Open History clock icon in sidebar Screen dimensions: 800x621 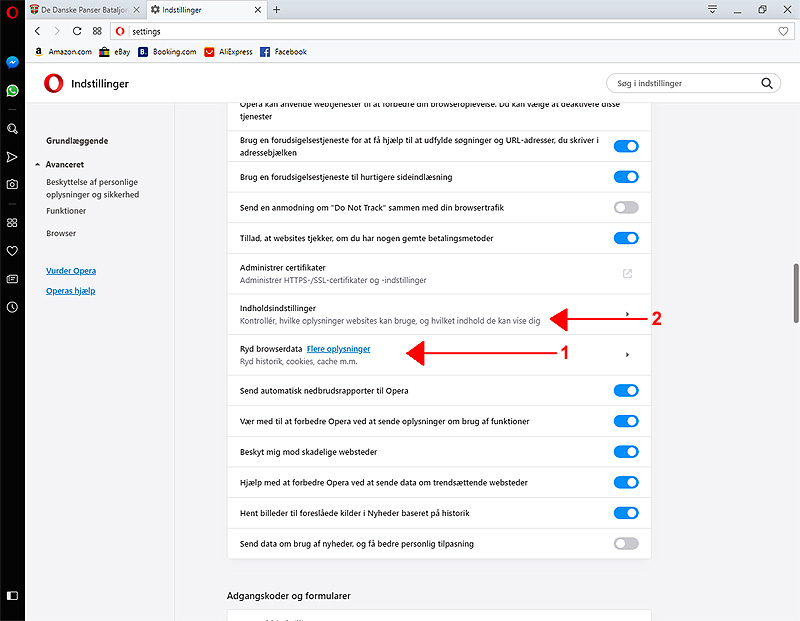click(x=12, y=307)
